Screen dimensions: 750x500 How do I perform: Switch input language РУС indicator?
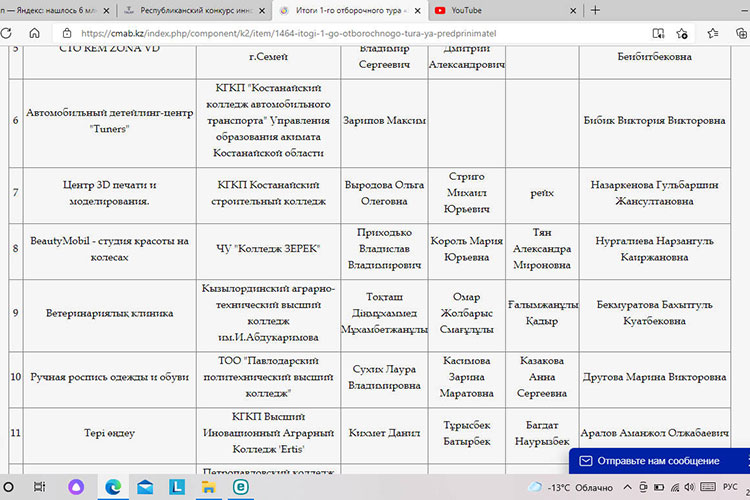coord(730,487)
